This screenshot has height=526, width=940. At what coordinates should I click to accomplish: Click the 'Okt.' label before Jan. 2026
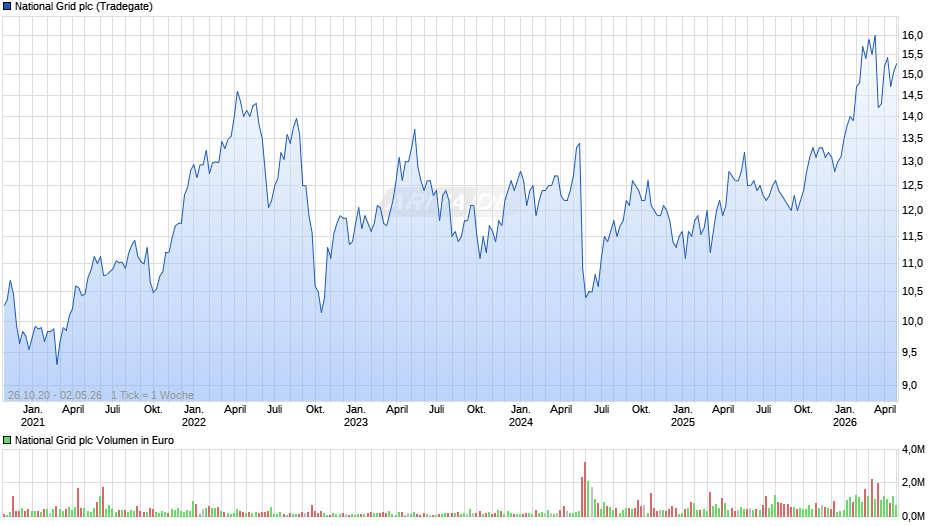click(803, 410)
